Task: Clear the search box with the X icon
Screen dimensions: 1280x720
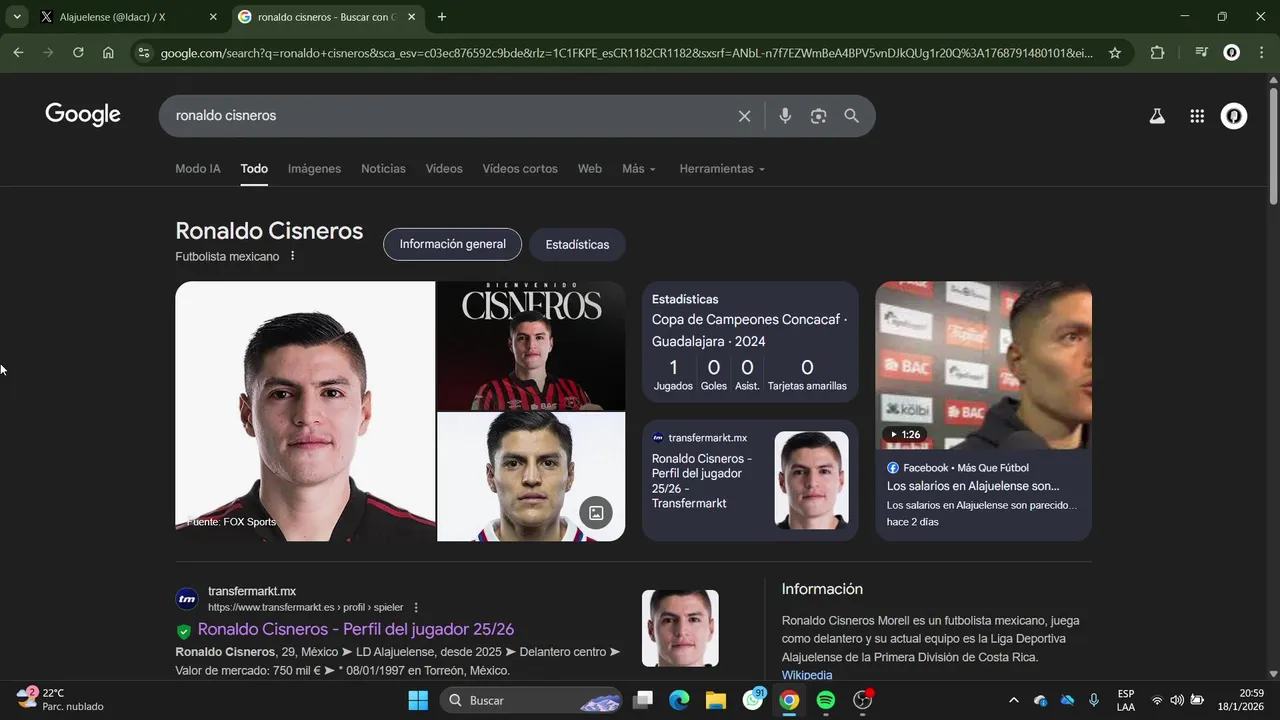Action: pos(744,116)
